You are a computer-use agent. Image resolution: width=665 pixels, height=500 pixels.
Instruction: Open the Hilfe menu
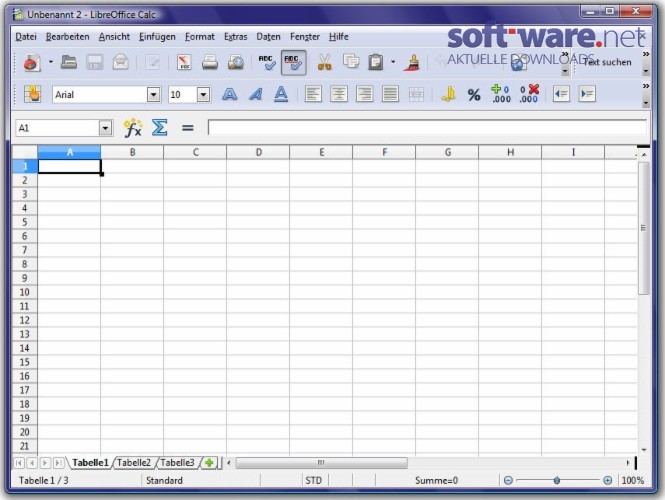(x=338, y=36)
